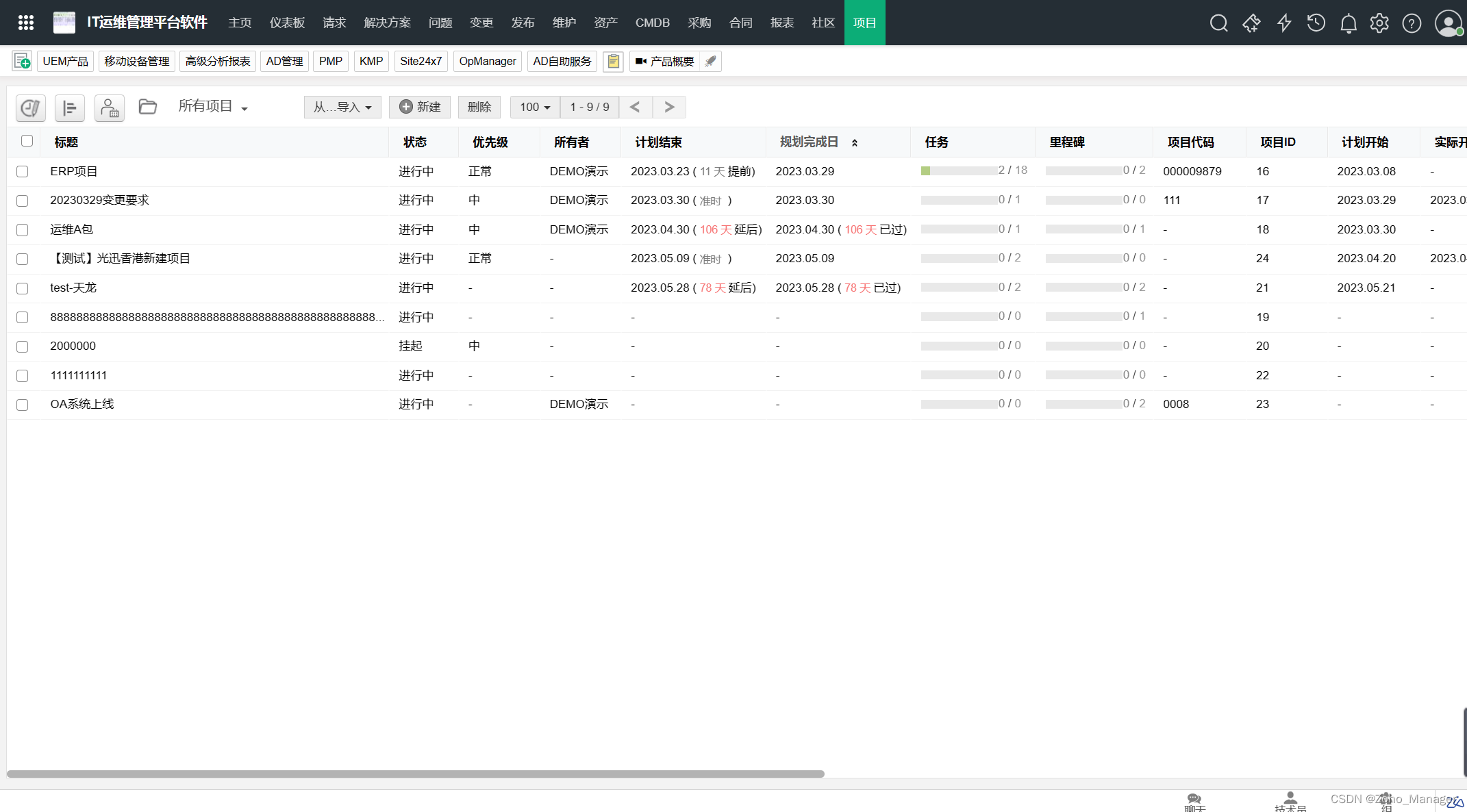Image resolution: width=1467 pixels, height=812 pixels.
Task: View recent history via the clock icon
Action: pyautogui.click(x=1316, y=23)
